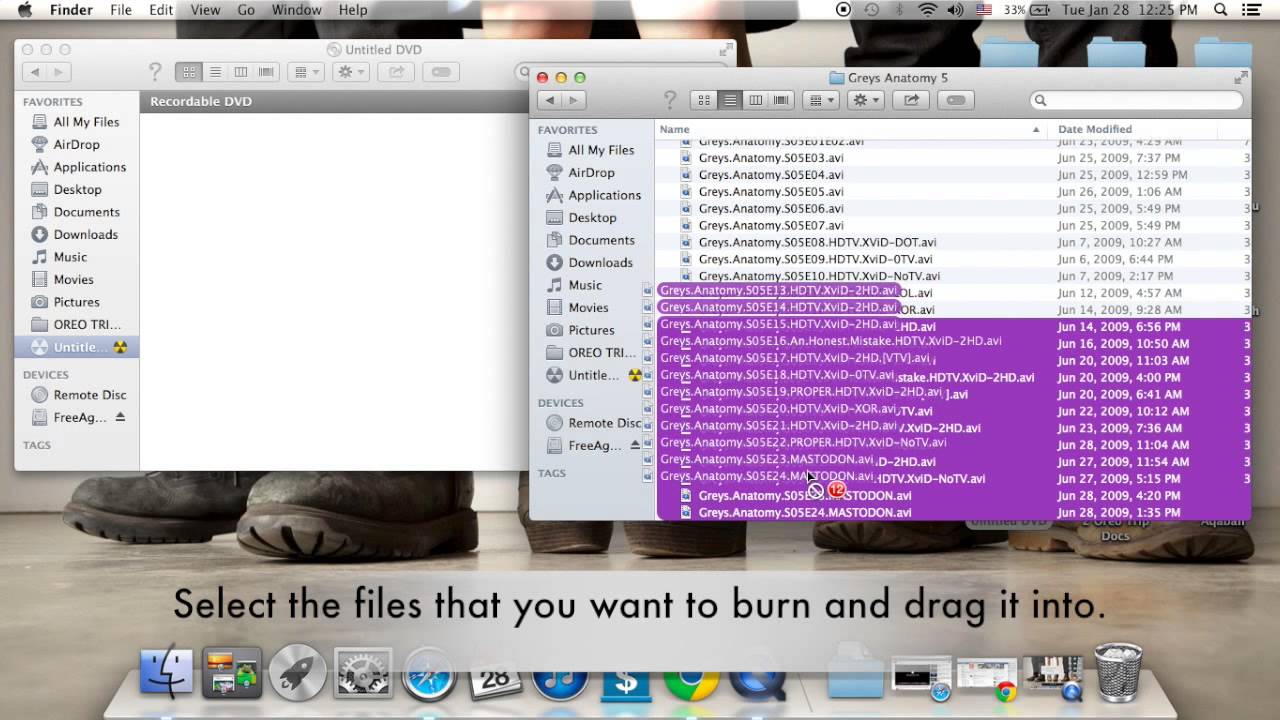Go back in Greys Anatomy 5 window
This screenshot has width=1280, height=720.
click(x=549, y=100)
